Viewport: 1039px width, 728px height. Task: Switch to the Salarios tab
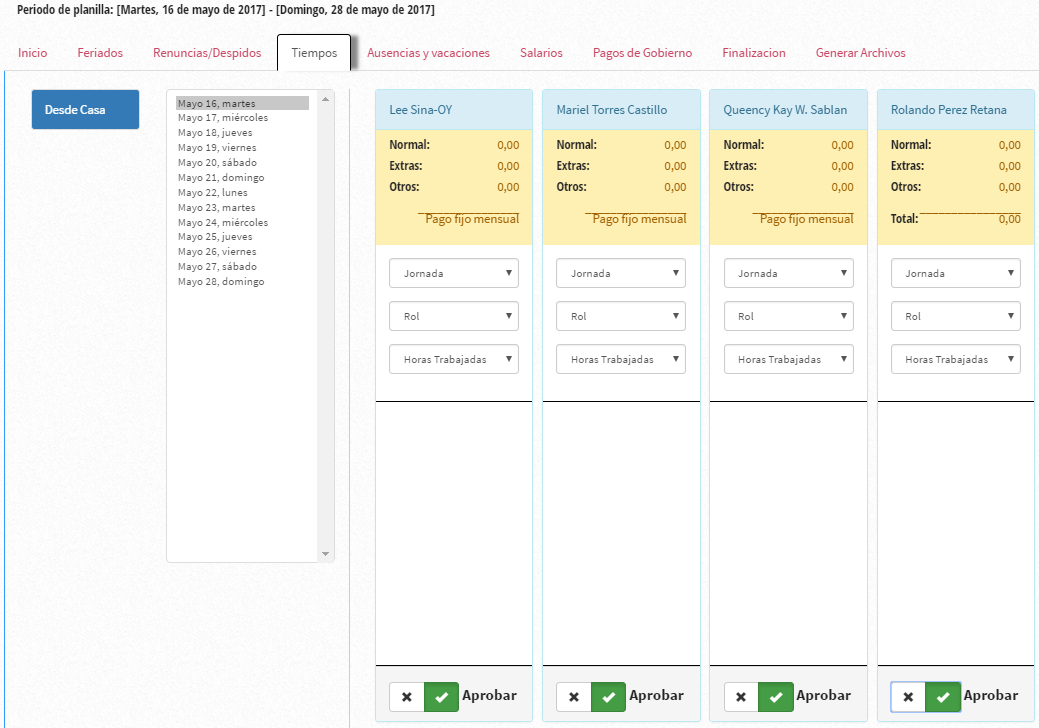[541, 53]
